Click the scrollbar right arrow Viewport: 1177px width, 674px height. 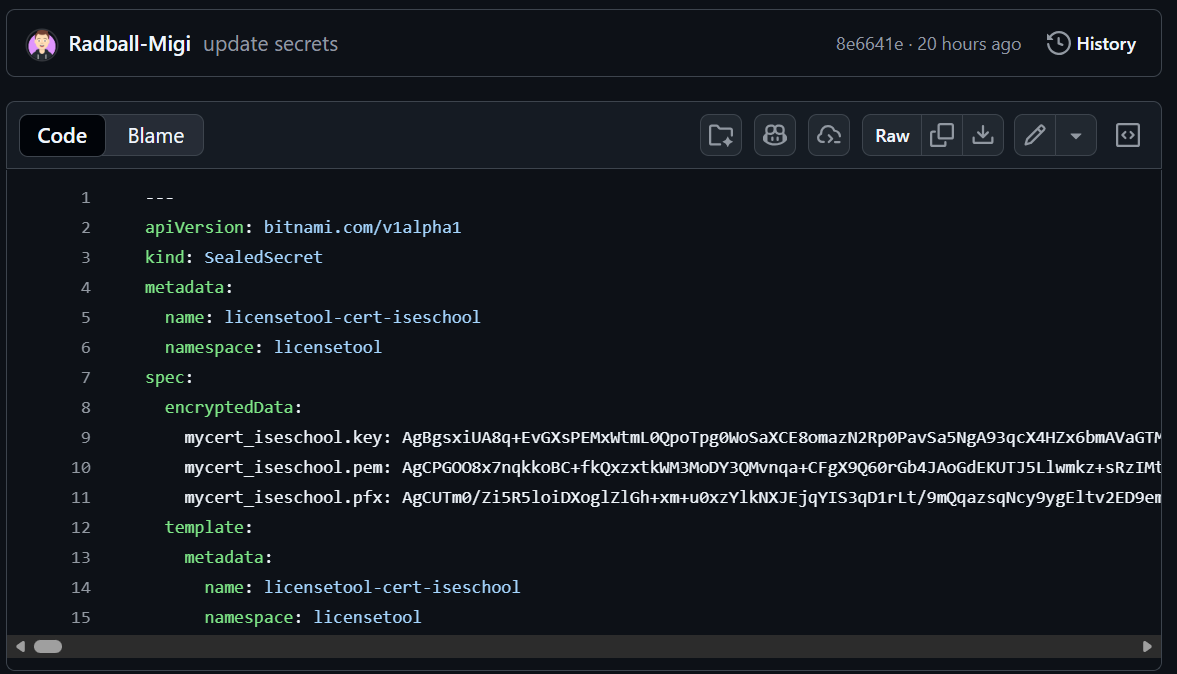[x=1147, y=647]
